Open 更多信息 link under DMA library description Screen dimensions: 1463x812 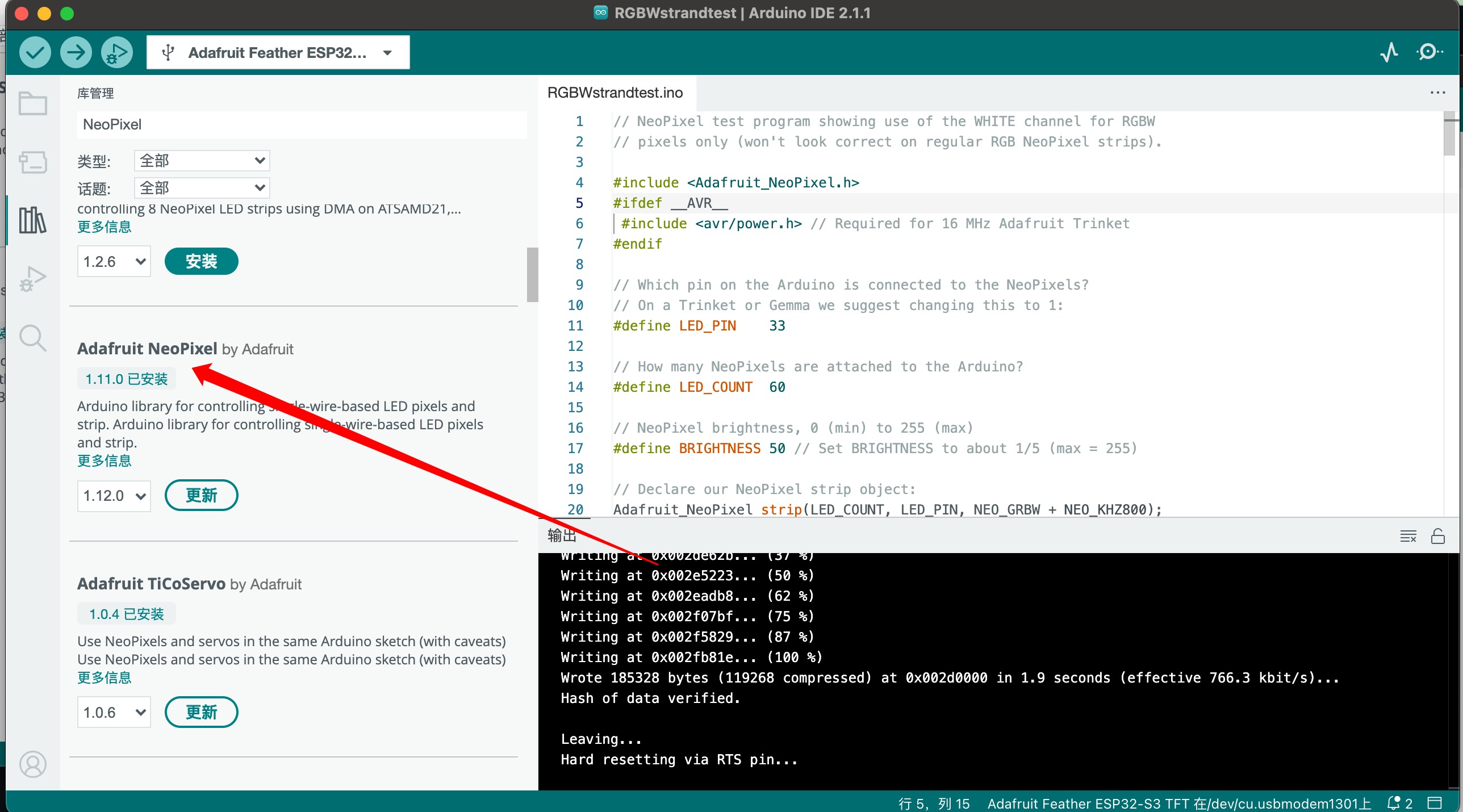104,227
